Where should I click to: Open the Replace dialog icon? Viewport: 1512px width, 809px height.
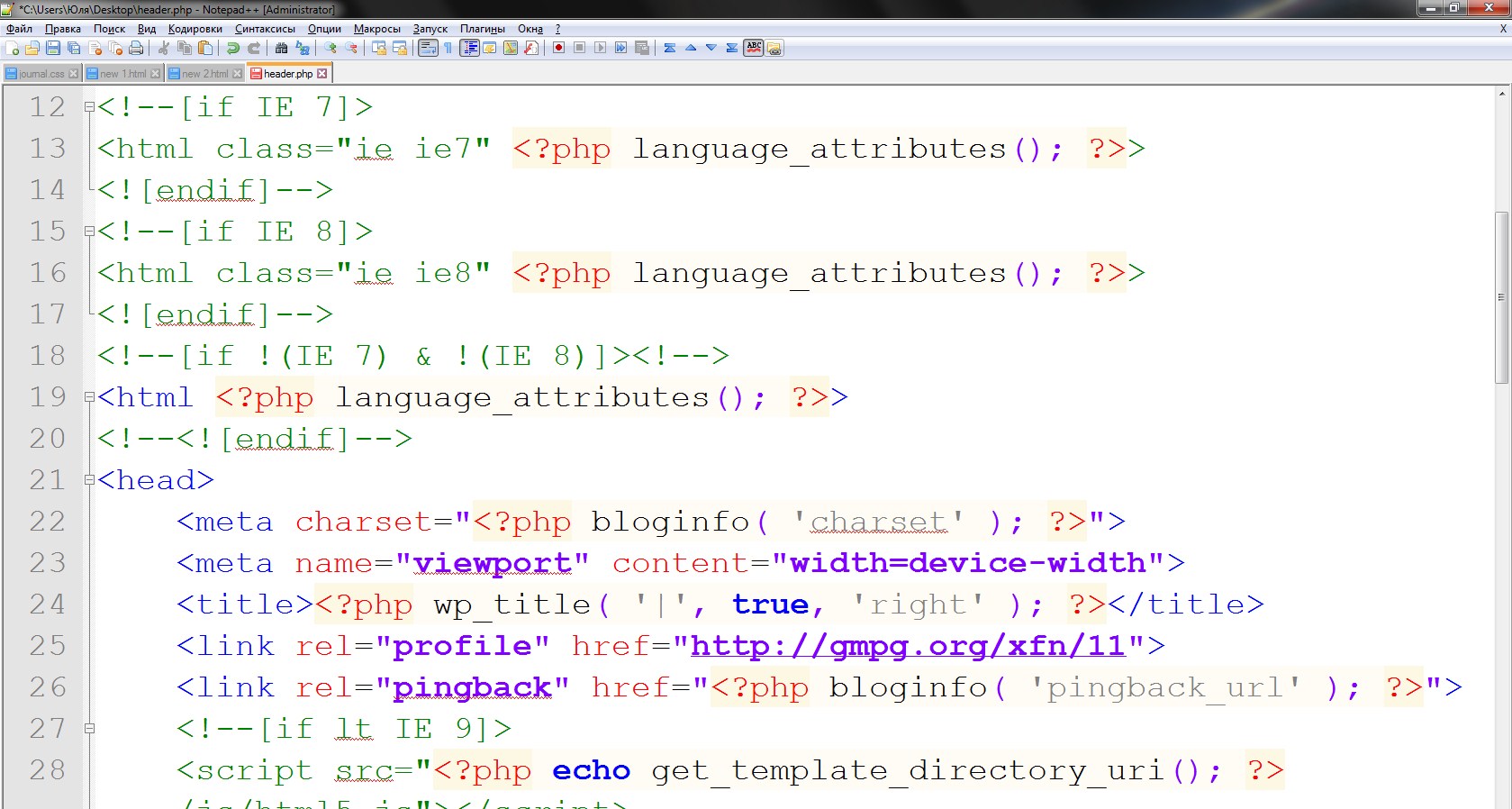[302, 48]
